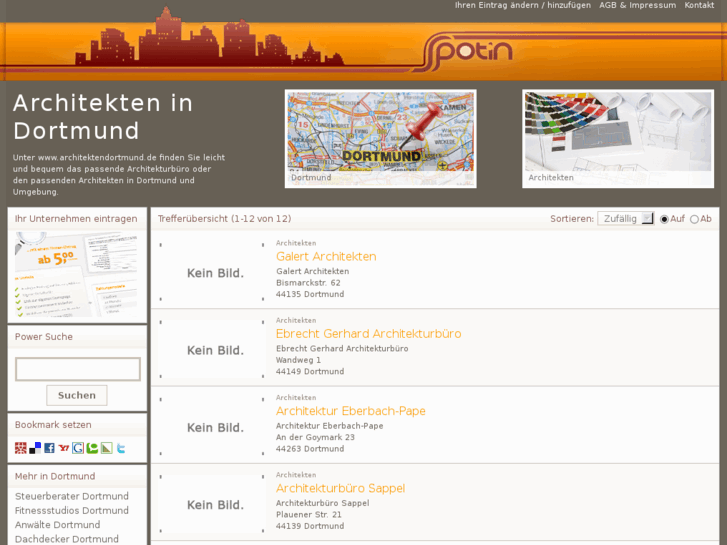Click the Spotin logo in the banner
Screen dimensions: 727x545
coord(466,52)
